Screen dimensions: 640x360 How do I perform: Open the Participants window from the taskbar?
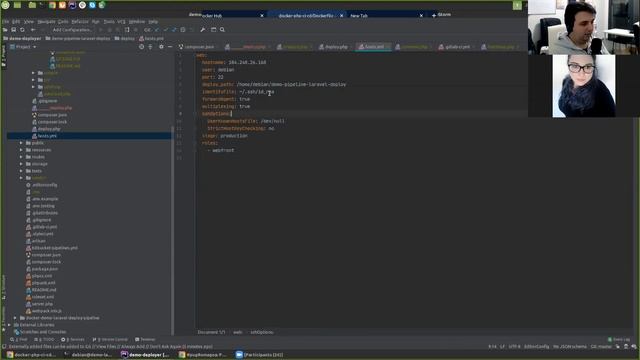pos(260,355)
